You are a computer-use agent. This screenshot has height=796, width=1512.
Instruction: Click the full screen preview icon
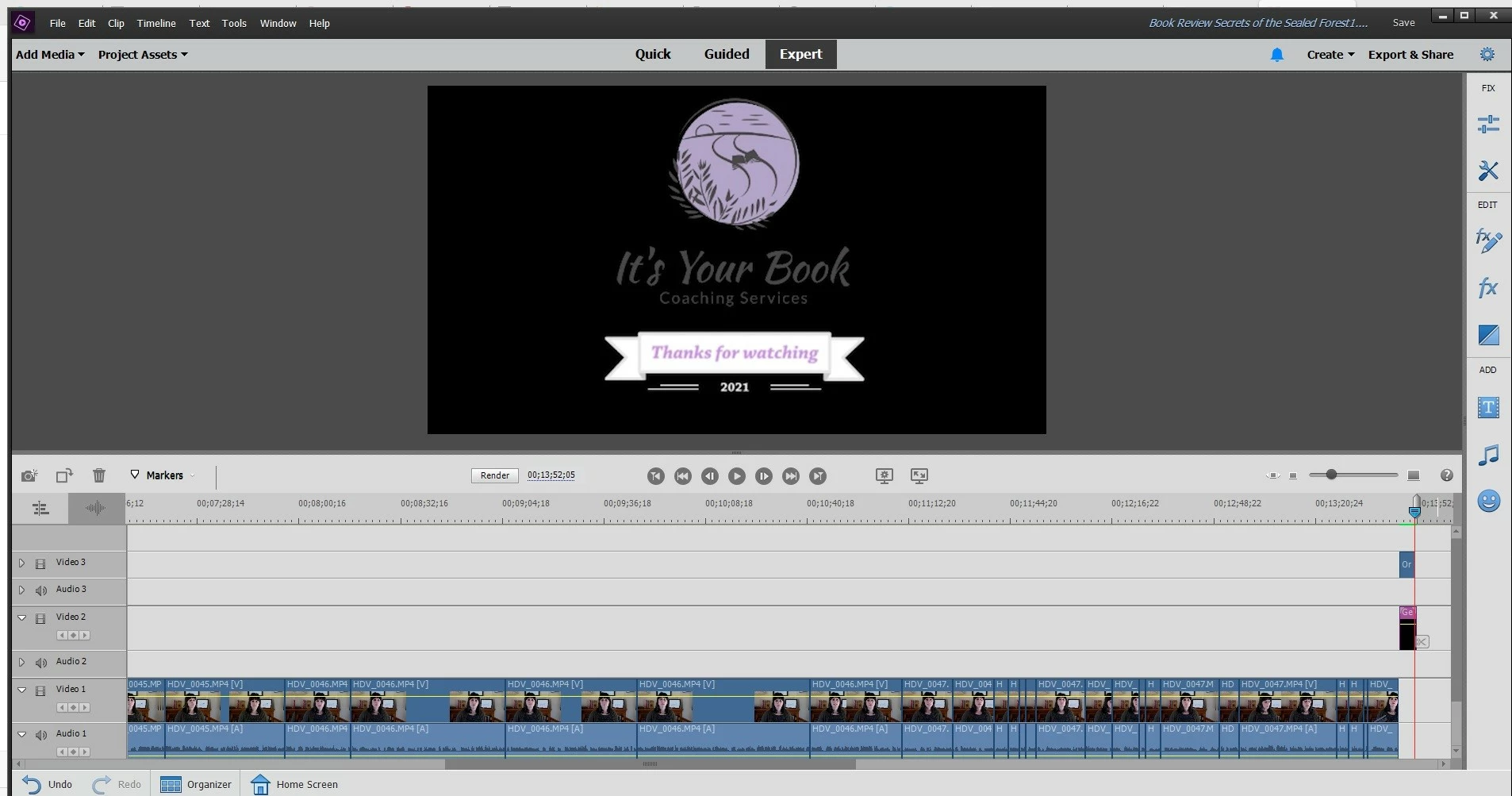[919, 475]
